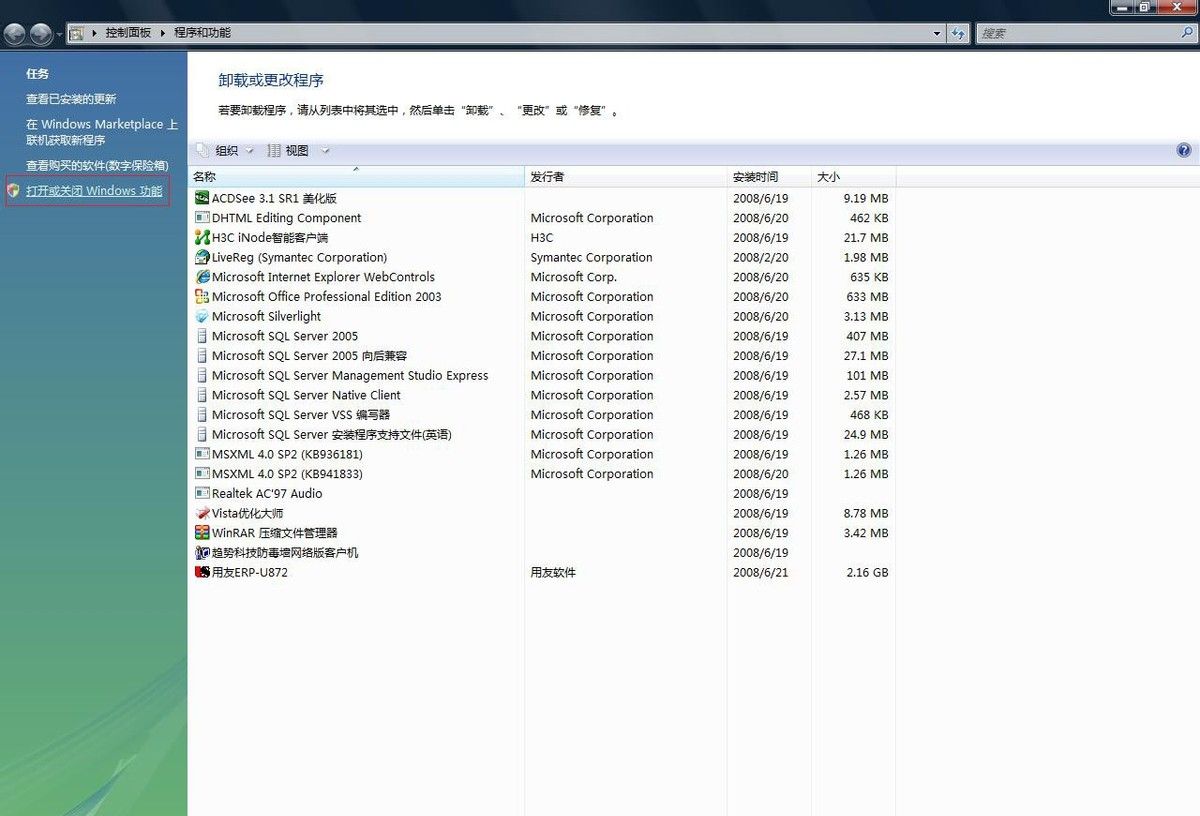Screen dimensions: 1200x816
Task: Open the 组织 dropdown menu
Action: (x=226, y=149)
